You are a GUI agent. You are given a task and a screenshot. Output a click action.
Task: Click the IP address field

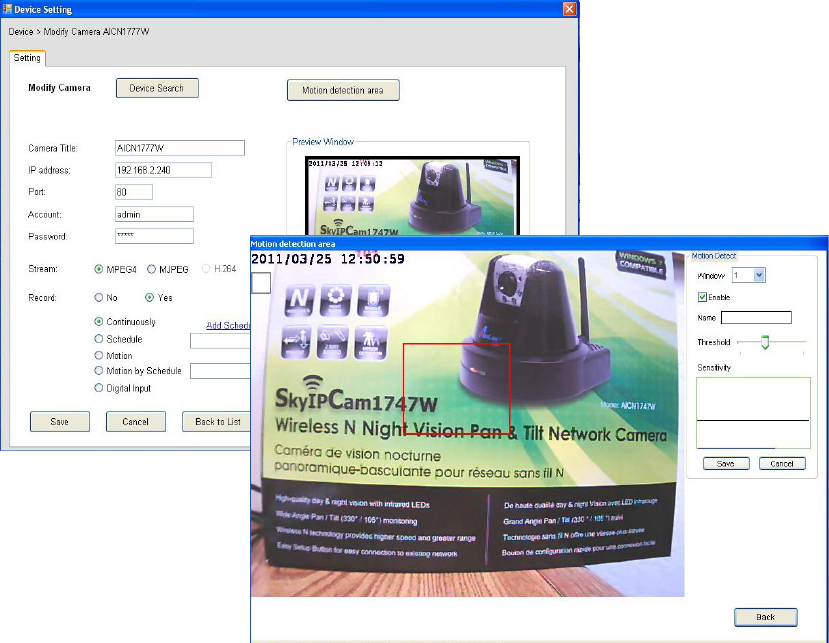click(163, 170)
